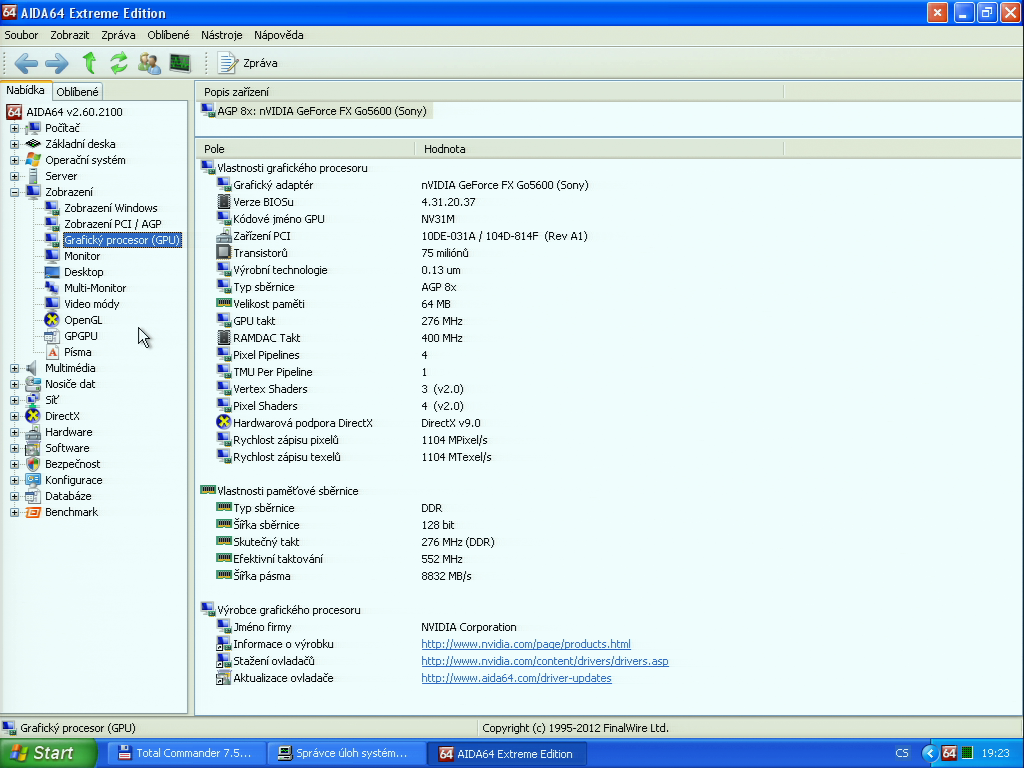
Task: Select Zobrazení PCI / AGP item
Action: pos(112,224)
